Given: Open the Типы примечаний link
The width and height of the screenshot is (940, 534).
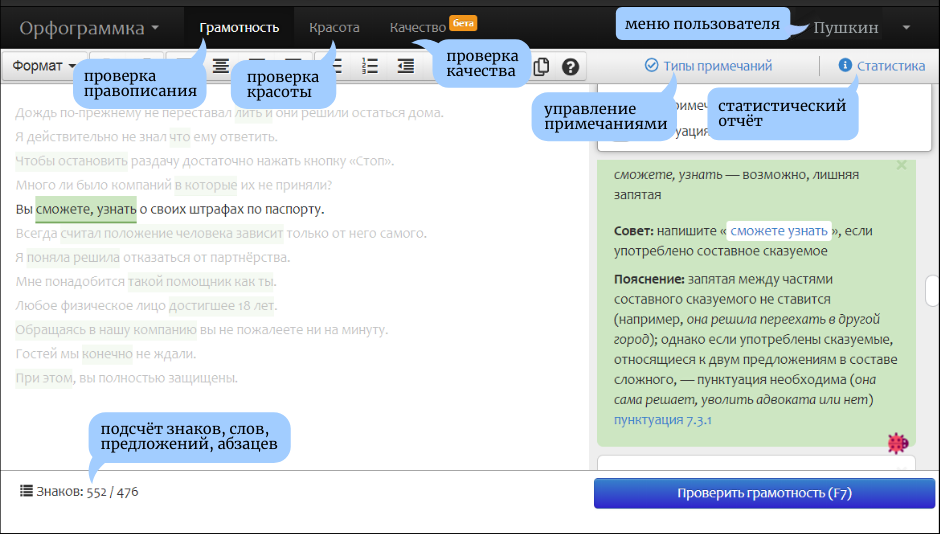Looking at the screenshot, I should (718, 66).
